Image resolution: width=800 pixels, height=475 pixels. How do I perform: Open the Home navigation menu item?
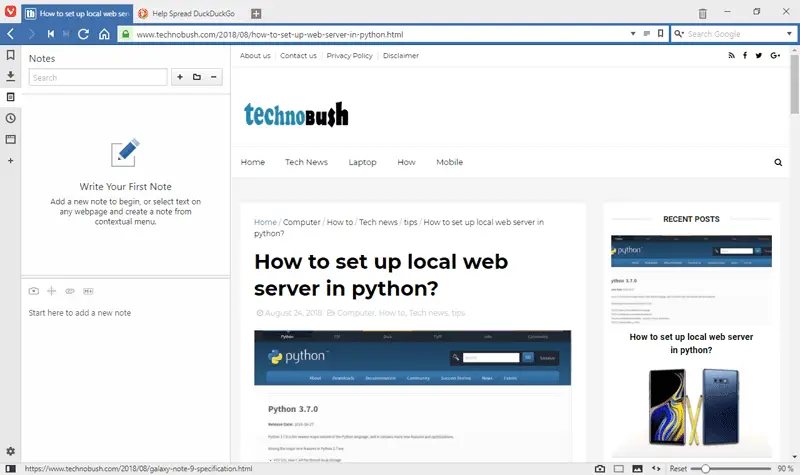[x=253, y=162]
